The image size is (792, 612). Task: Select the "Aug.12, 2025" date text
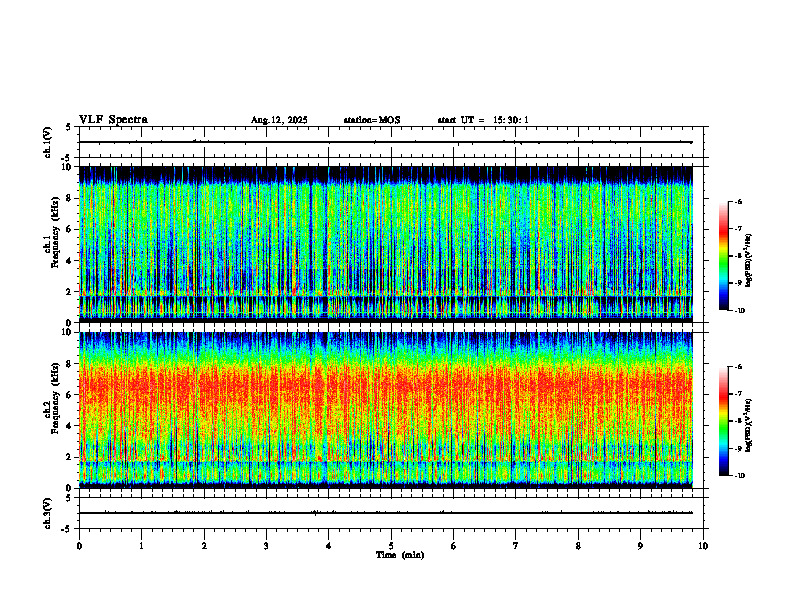click(279, 120)
